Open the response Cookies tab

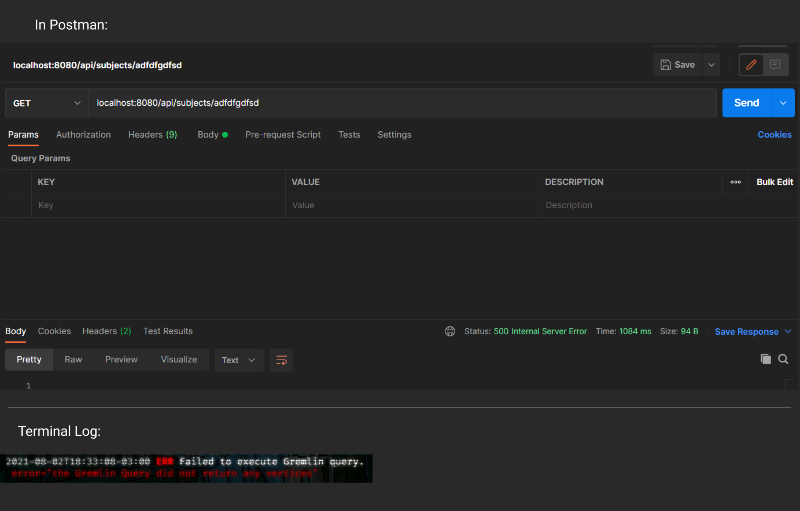(x=54, y=331)
